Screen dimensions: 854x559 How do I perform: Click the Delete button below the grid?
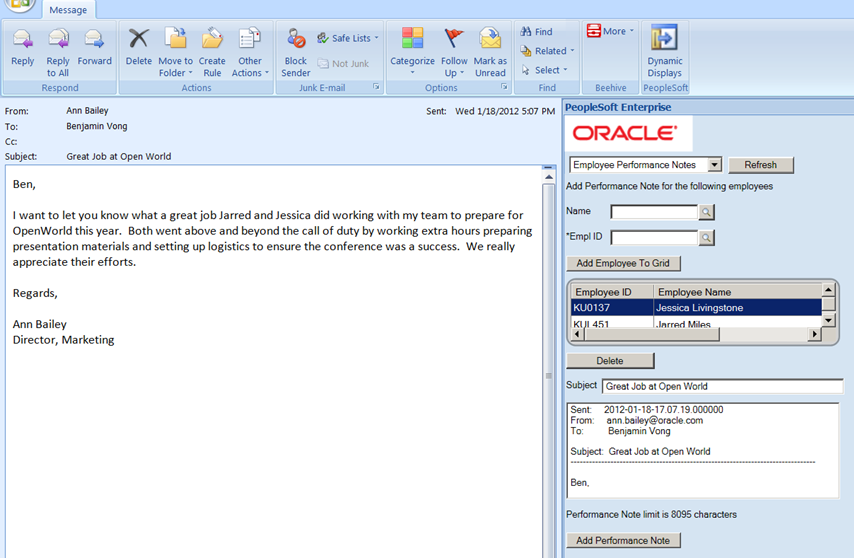[x=610, y=361]
